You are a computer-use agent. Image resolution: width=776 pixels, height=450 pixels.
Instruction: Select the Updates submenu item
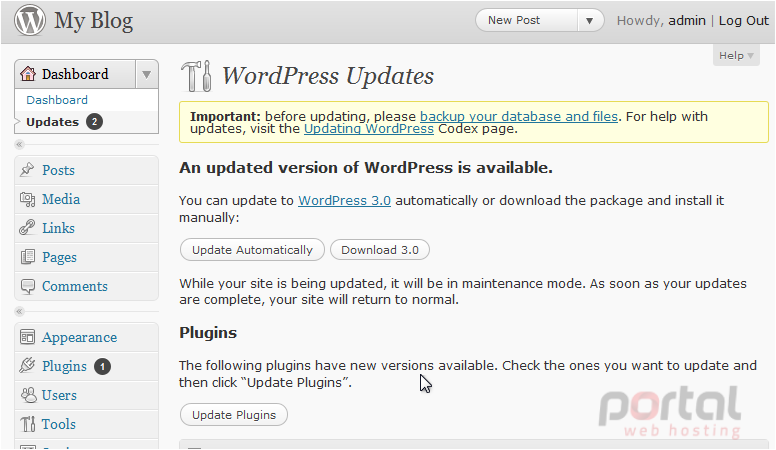52,122
